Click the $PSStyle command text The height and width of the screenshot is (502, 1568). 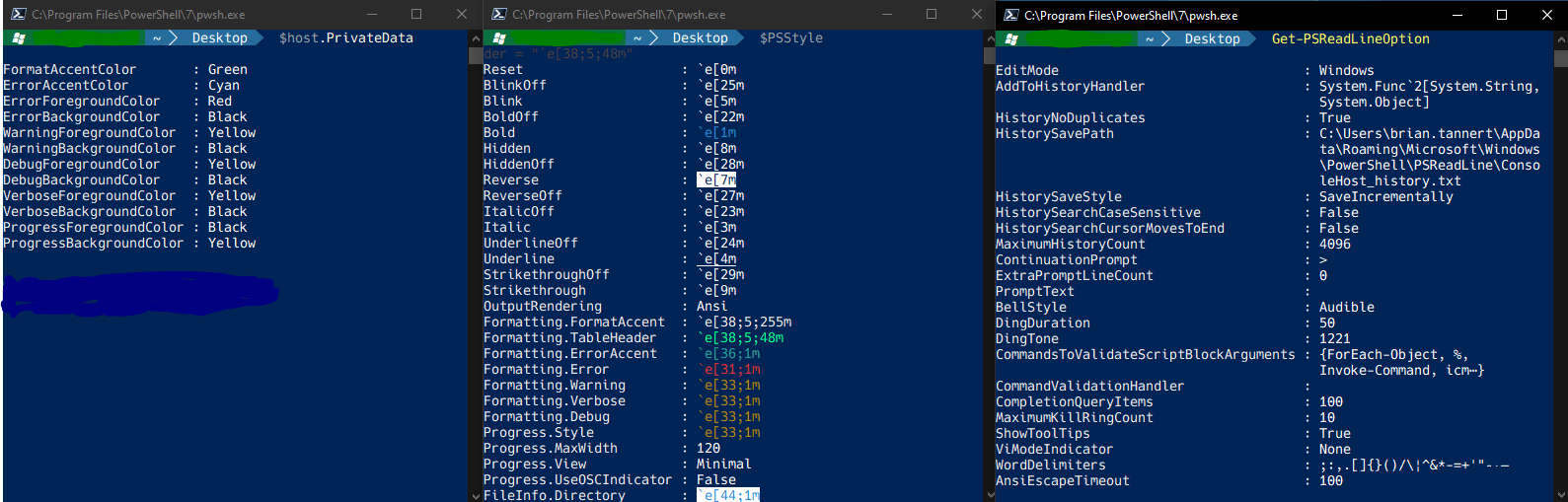tap(791, 38)
